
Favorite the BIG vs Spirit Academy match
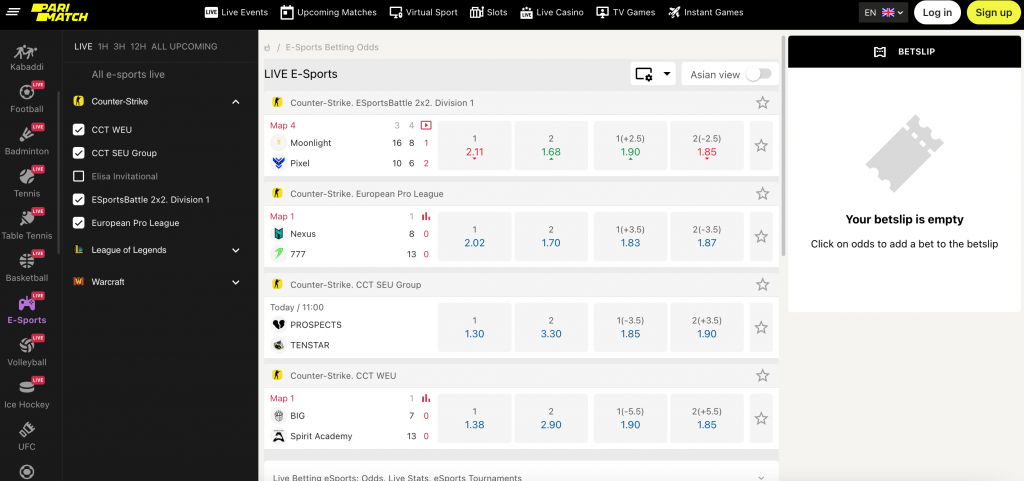[761, 418]
